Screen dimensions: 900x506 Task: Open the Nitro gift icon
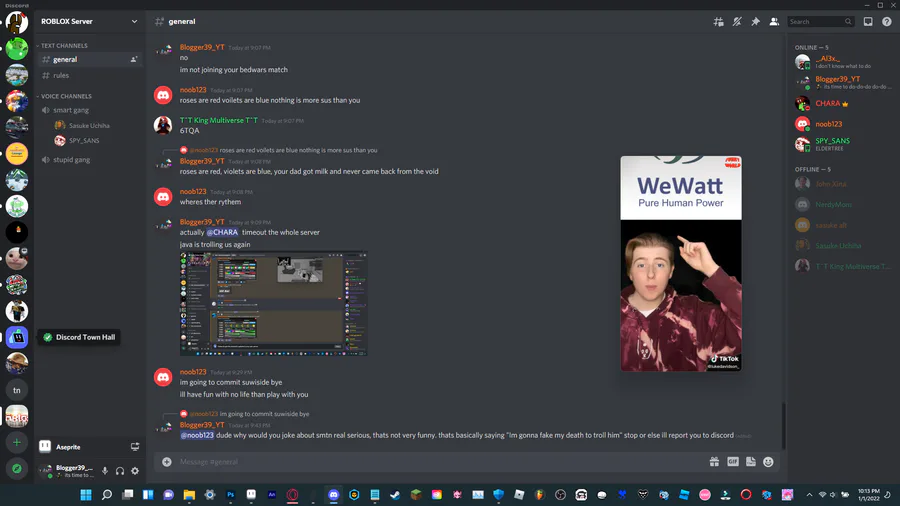coord(714,462)
